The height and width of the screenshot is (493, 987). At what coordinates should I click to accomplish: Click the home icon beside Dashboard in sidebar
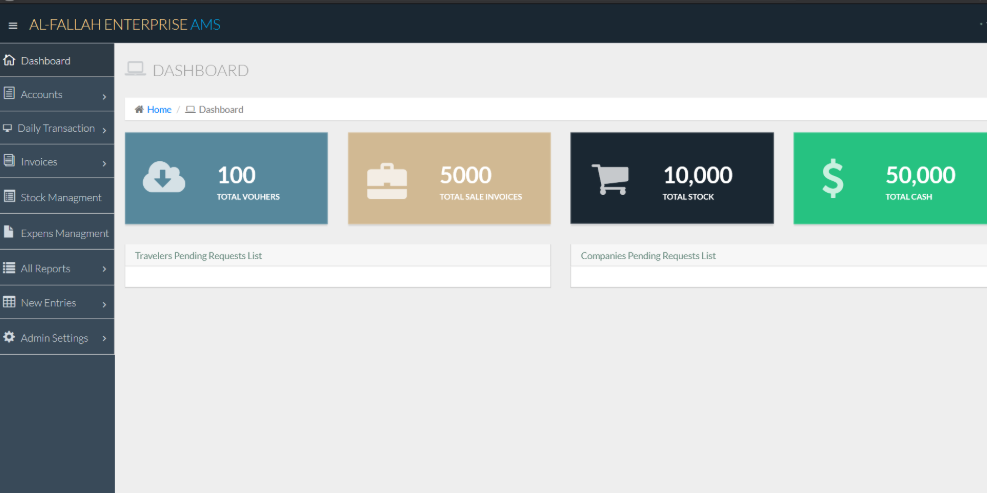[x=10, y=60]
